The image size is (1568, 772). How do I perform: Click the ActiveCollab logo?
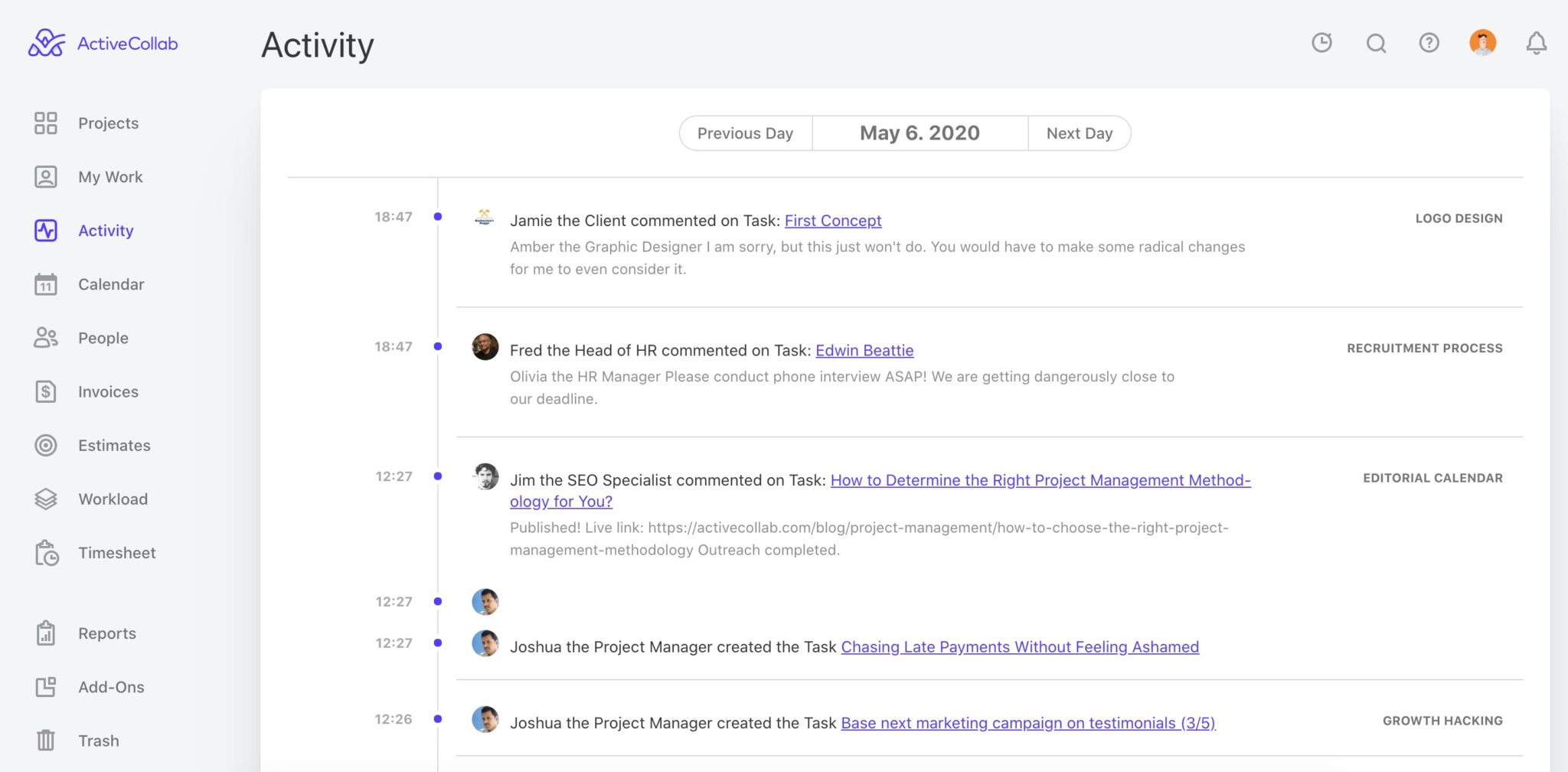(103, 43)
